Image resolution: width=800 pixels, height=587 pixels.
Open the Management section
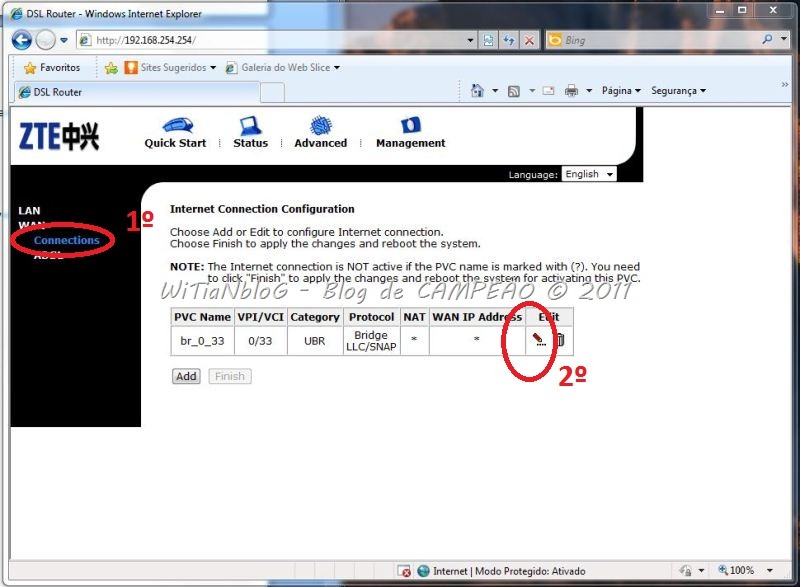click(x=411, y=133)
